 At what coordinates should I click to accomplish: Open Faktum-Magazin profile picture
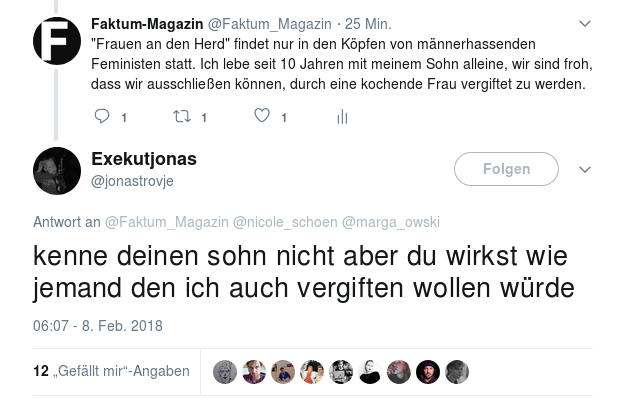[x=57, y=42]
